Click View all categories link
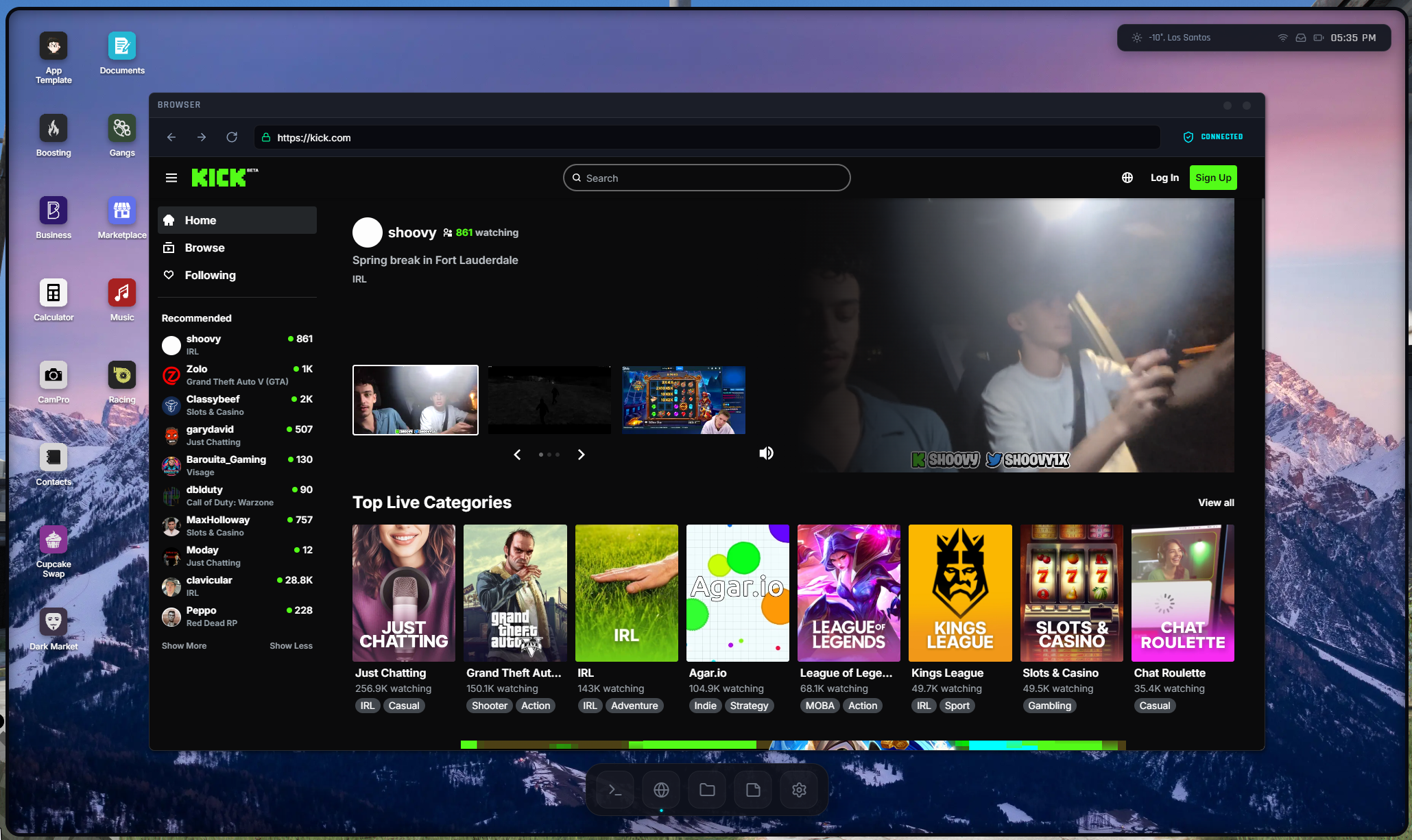The width and height of the screenshot is (1412, 840). click(x=1215, y=503)
